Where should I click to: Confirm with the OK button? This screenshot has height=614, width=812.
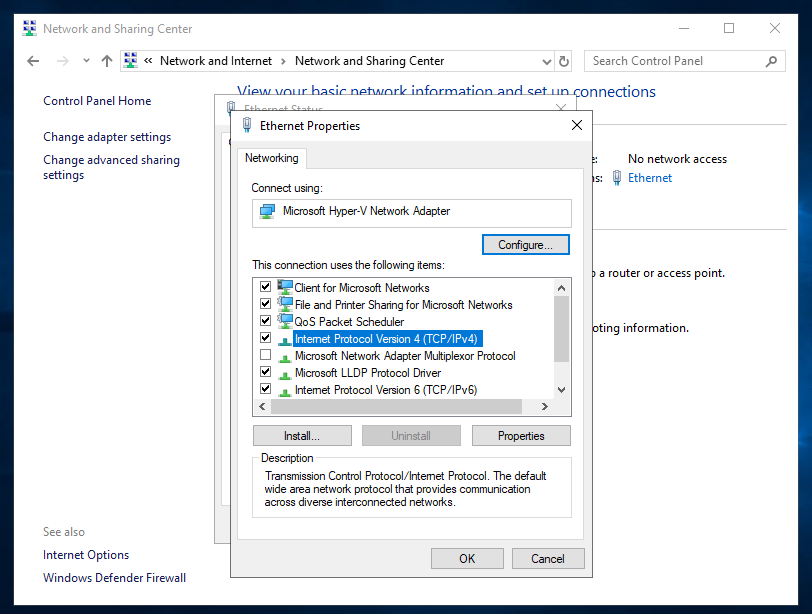tap(467, 559)
